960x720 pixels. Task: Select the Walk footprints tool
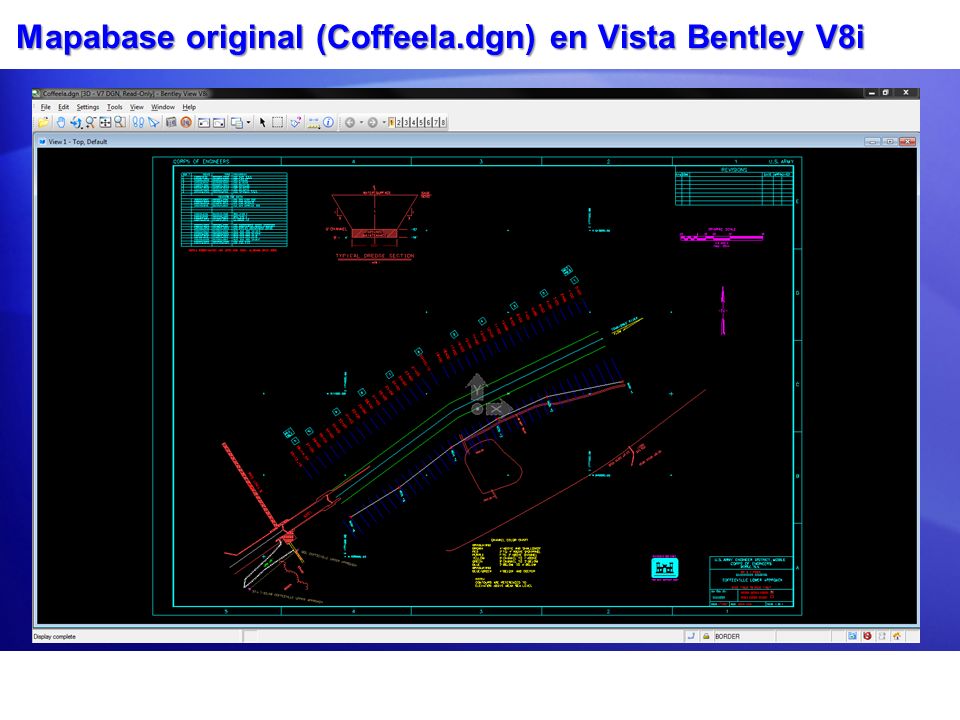(x=138, y=122)
